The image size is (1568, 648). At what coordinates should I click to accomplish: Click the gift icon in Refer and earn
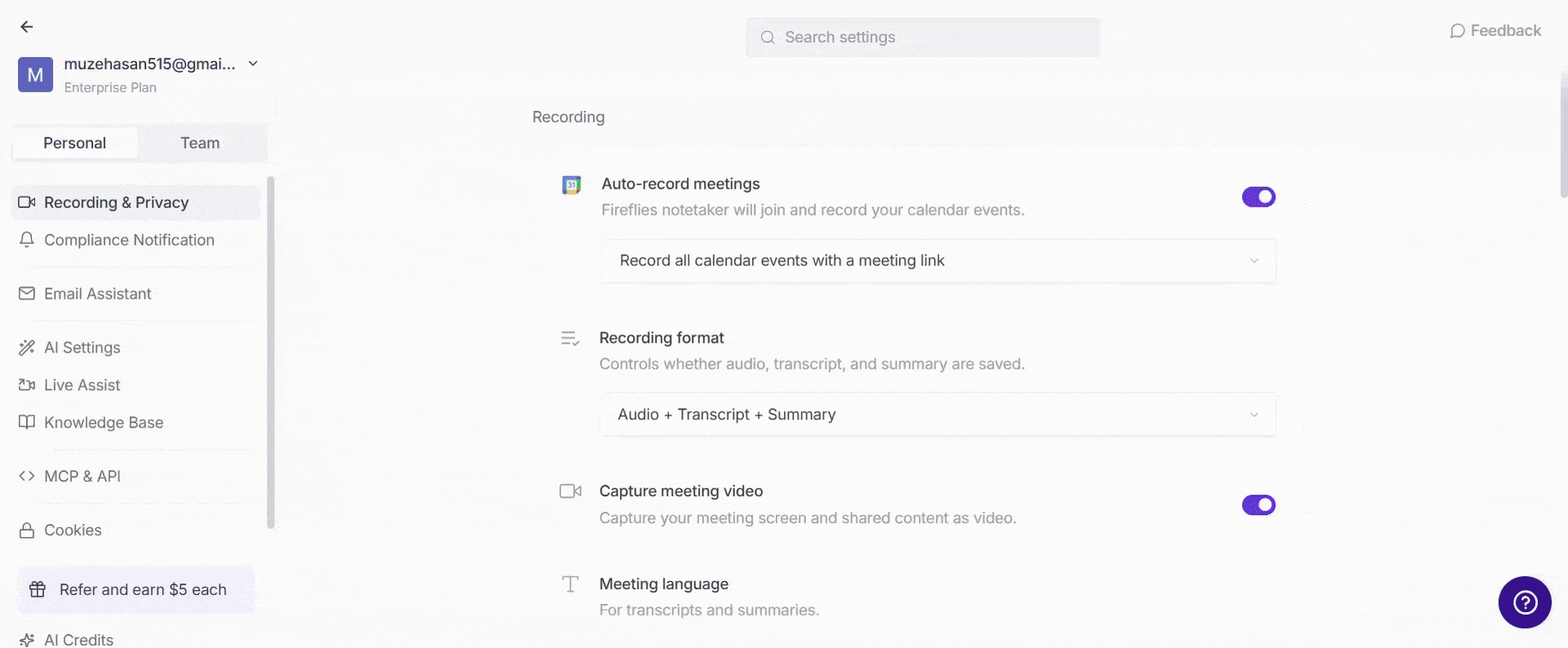click(38, 589)
